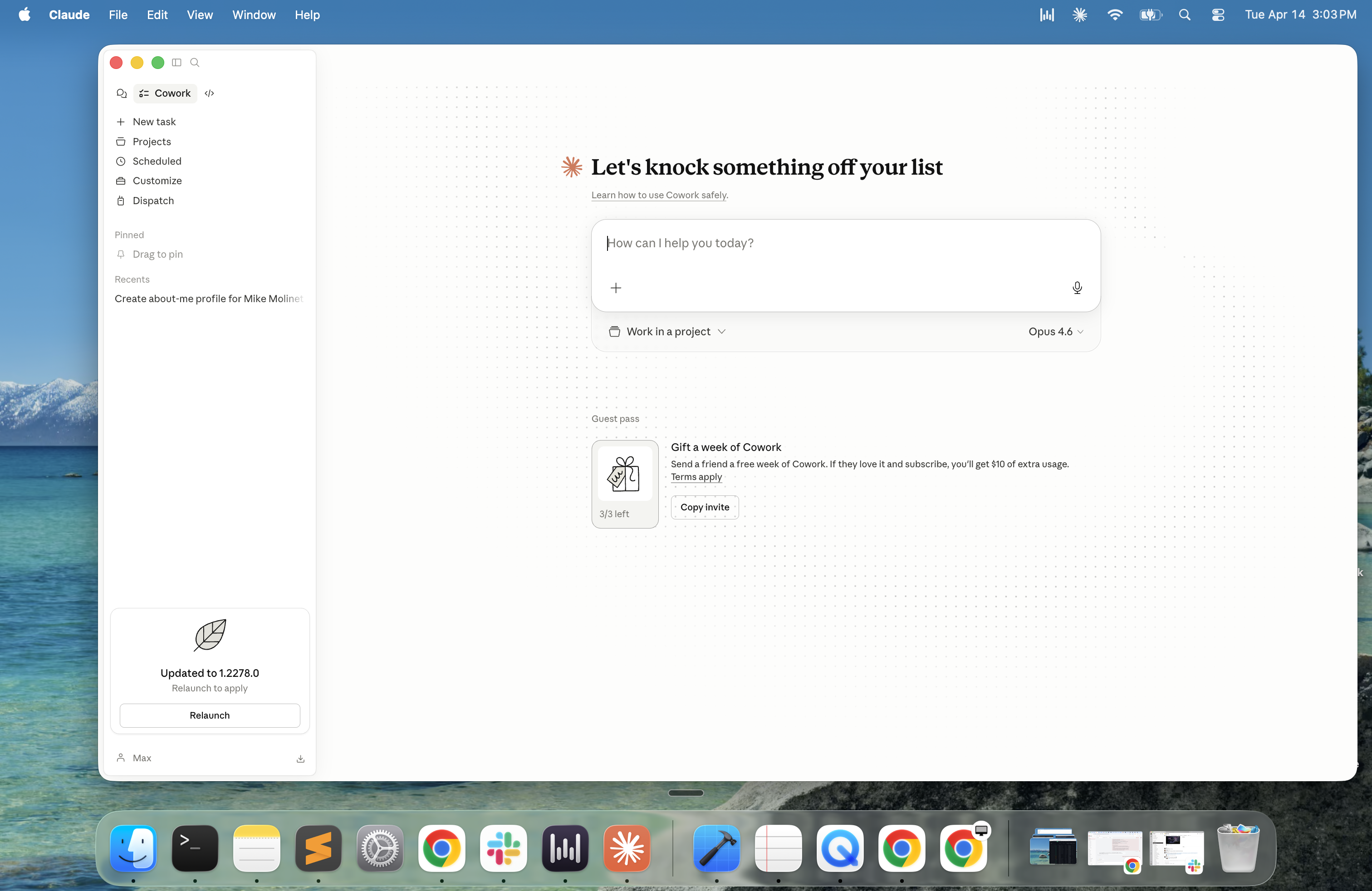Toggle the sidebar panel icon
The height and width of the screenshot is (891, 1372).
click(x=176, y=62)
